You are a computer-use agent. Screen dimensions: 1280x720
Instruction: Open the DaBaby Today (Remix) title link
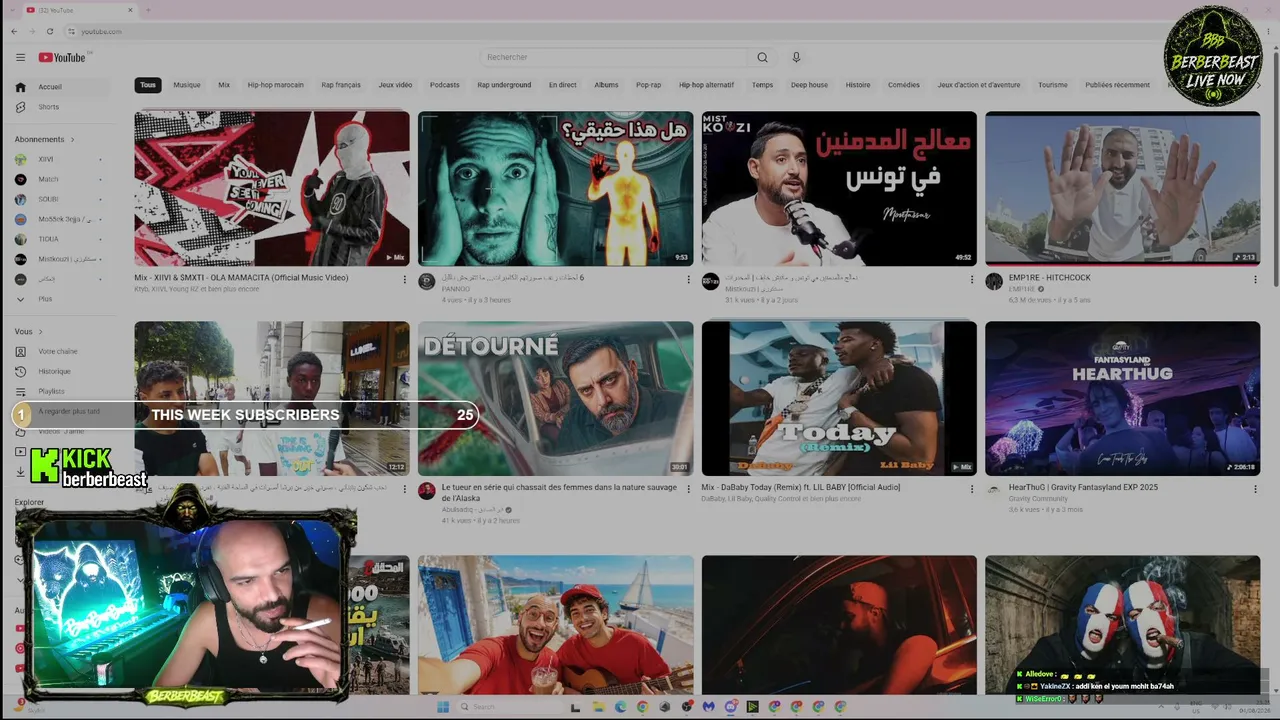[801, 488]
